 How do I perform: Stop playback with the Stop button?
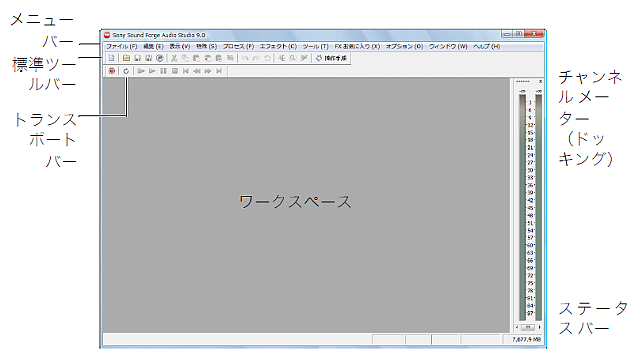175,71
